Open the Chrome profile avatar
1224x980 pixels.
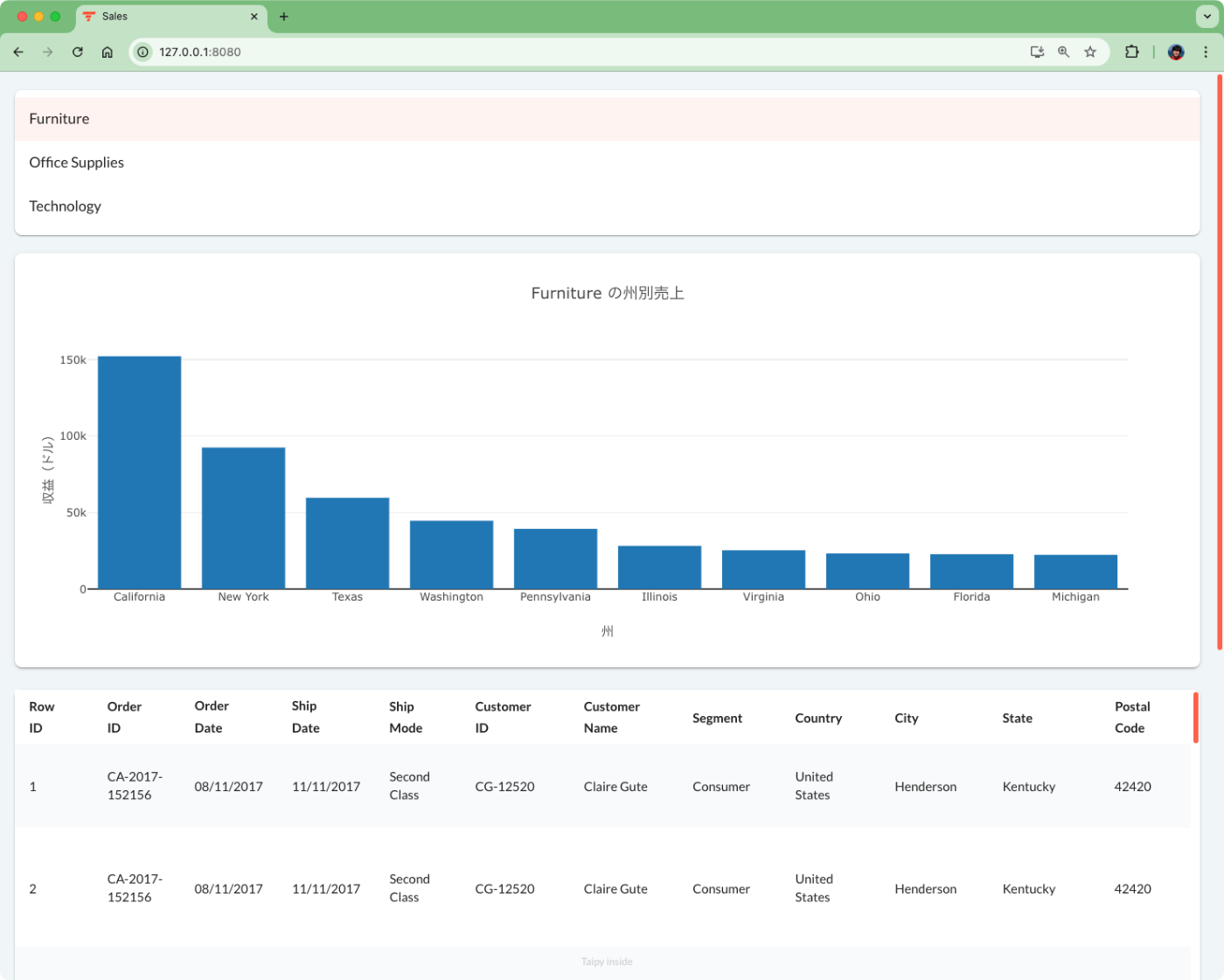[x=1176, y=52]
